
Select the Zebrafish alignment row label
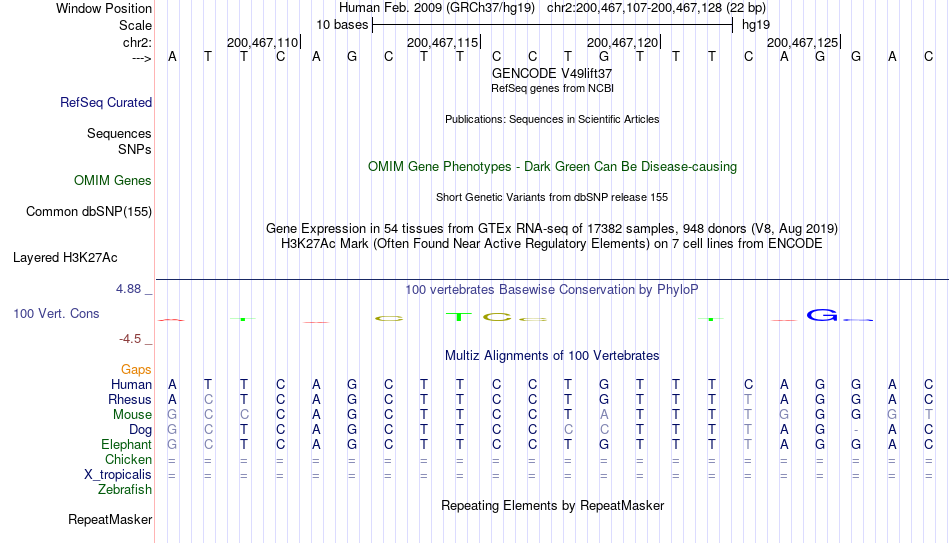click(x=125, y=490)
